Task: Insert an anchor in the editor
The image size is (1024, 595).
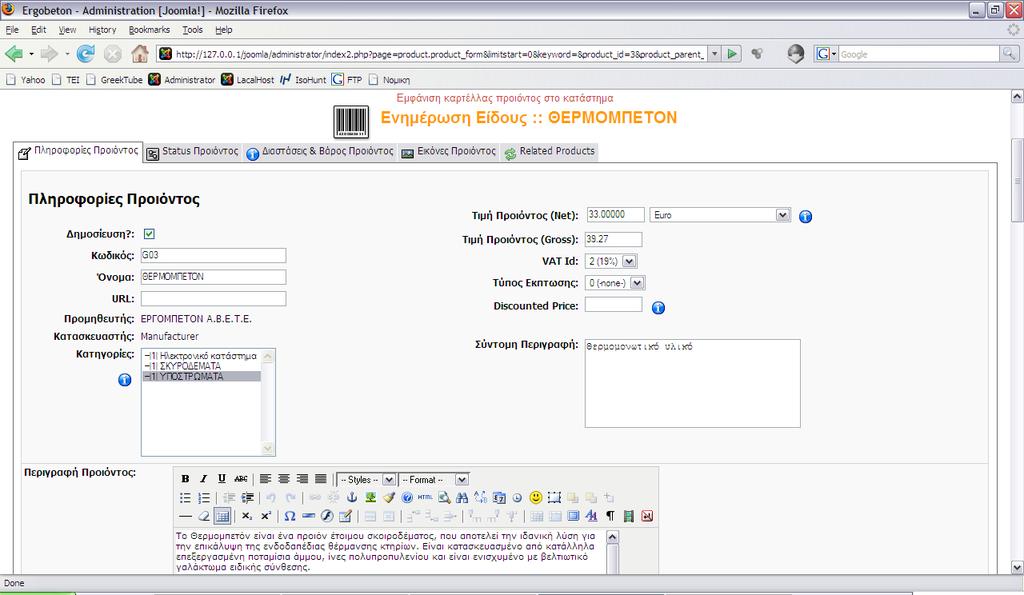Action: (351, 498)
